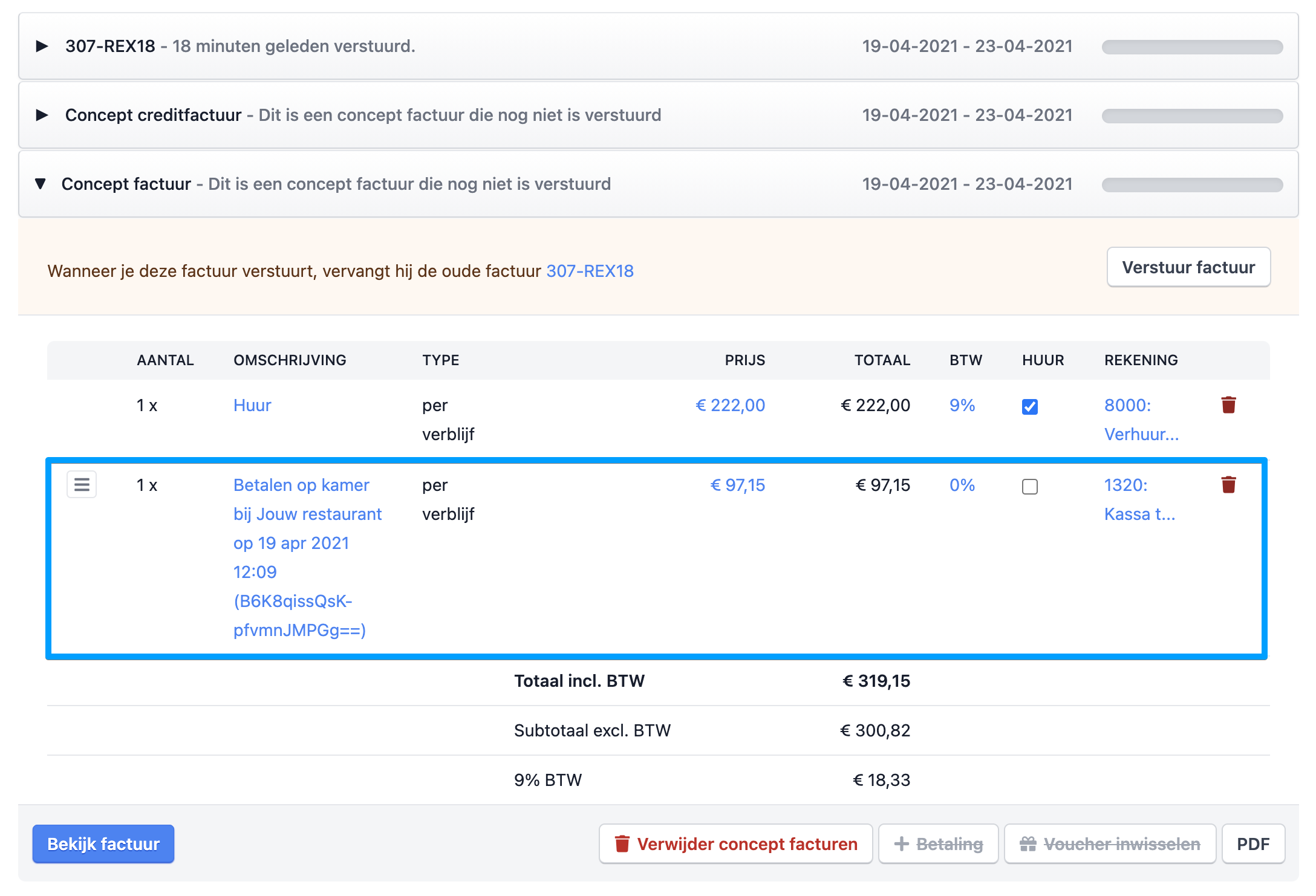Viewport: 1316px width, 896px height.
Task: Open Bekijk factuur
Action: pos(103,844)
